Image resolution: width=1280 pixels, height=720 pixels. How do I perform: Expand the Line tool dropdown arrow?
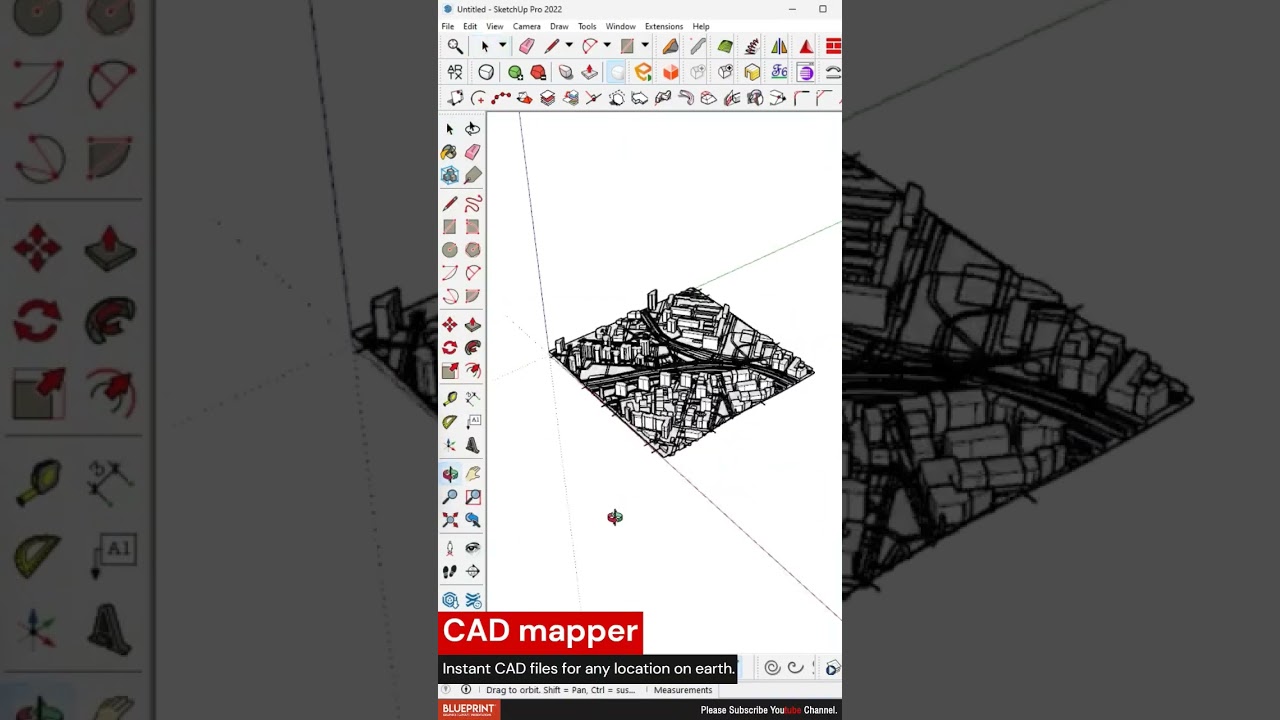569,46
